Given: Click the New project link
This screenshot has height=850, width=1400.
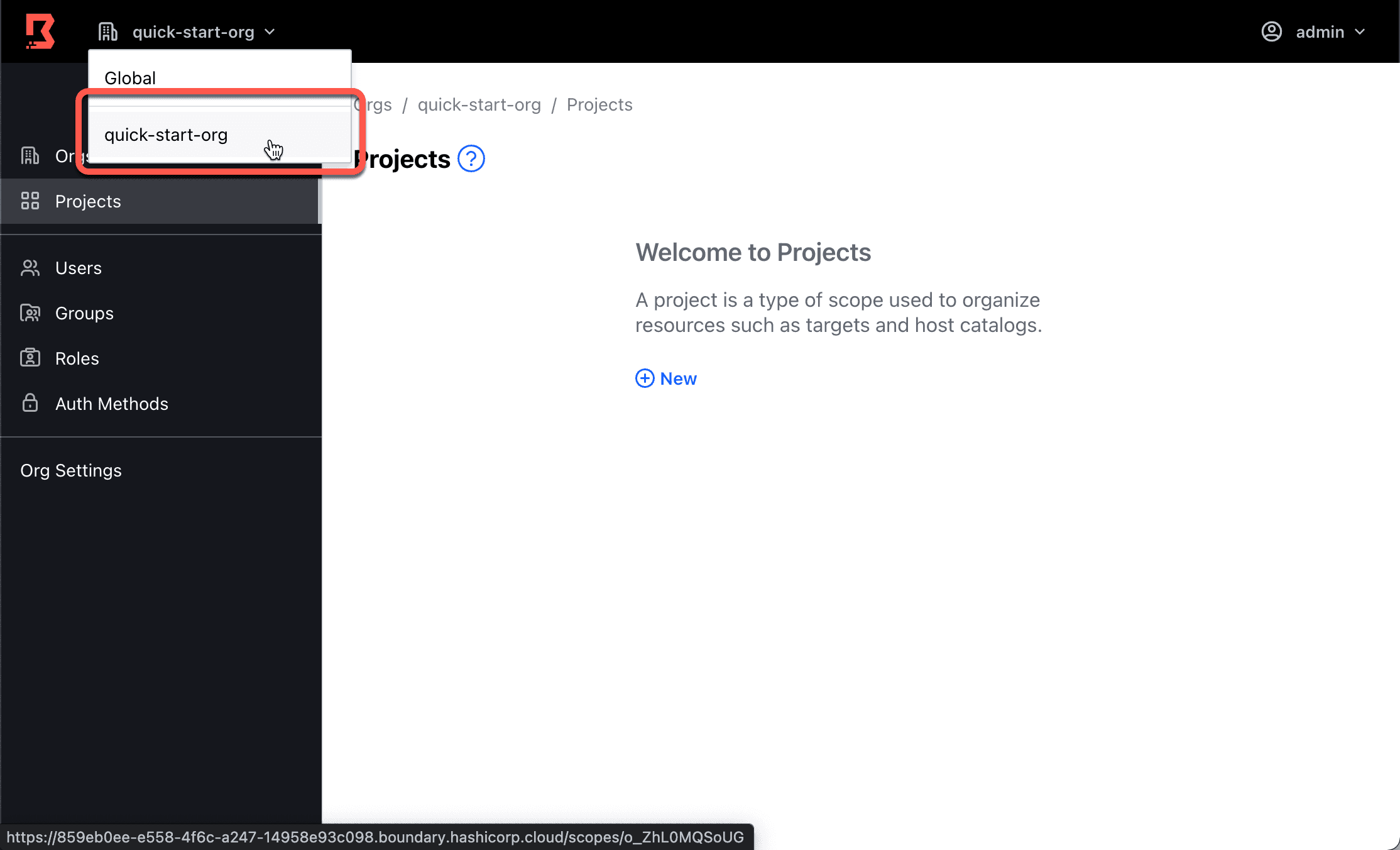Looking at the screenshot, I should (x=666, y=378).
